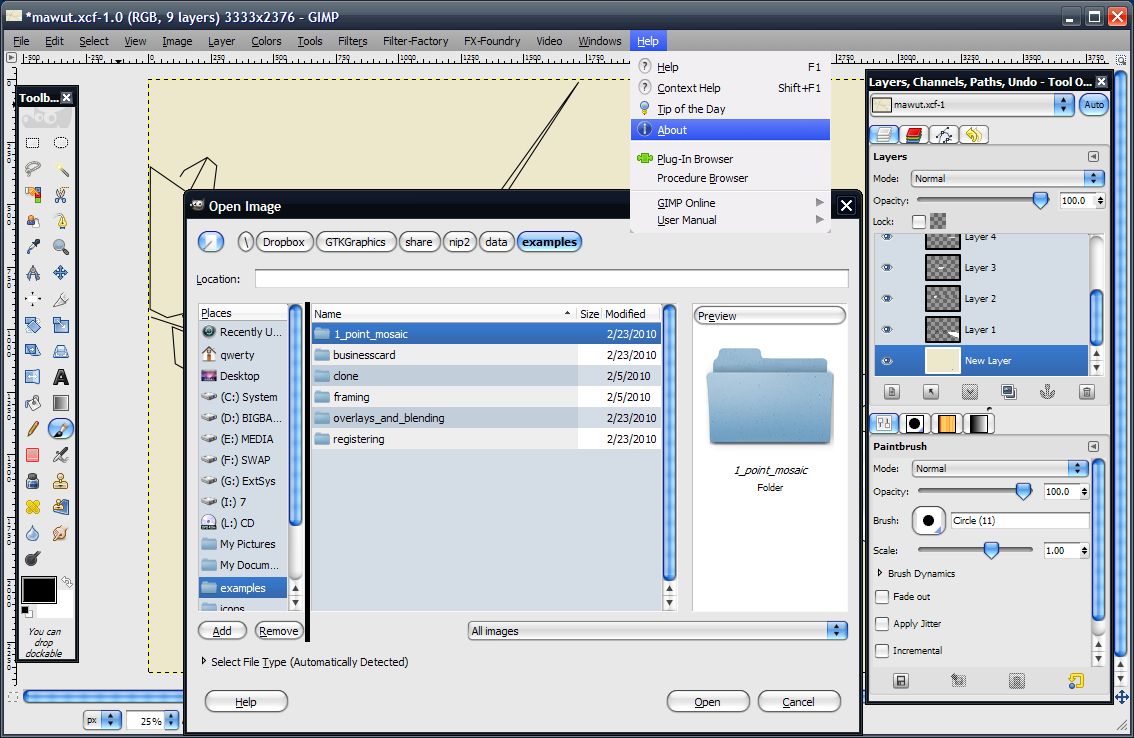Select the Clone stamp tool
The width and height of the screenshot is (1134, 738).
coord(61,481)
